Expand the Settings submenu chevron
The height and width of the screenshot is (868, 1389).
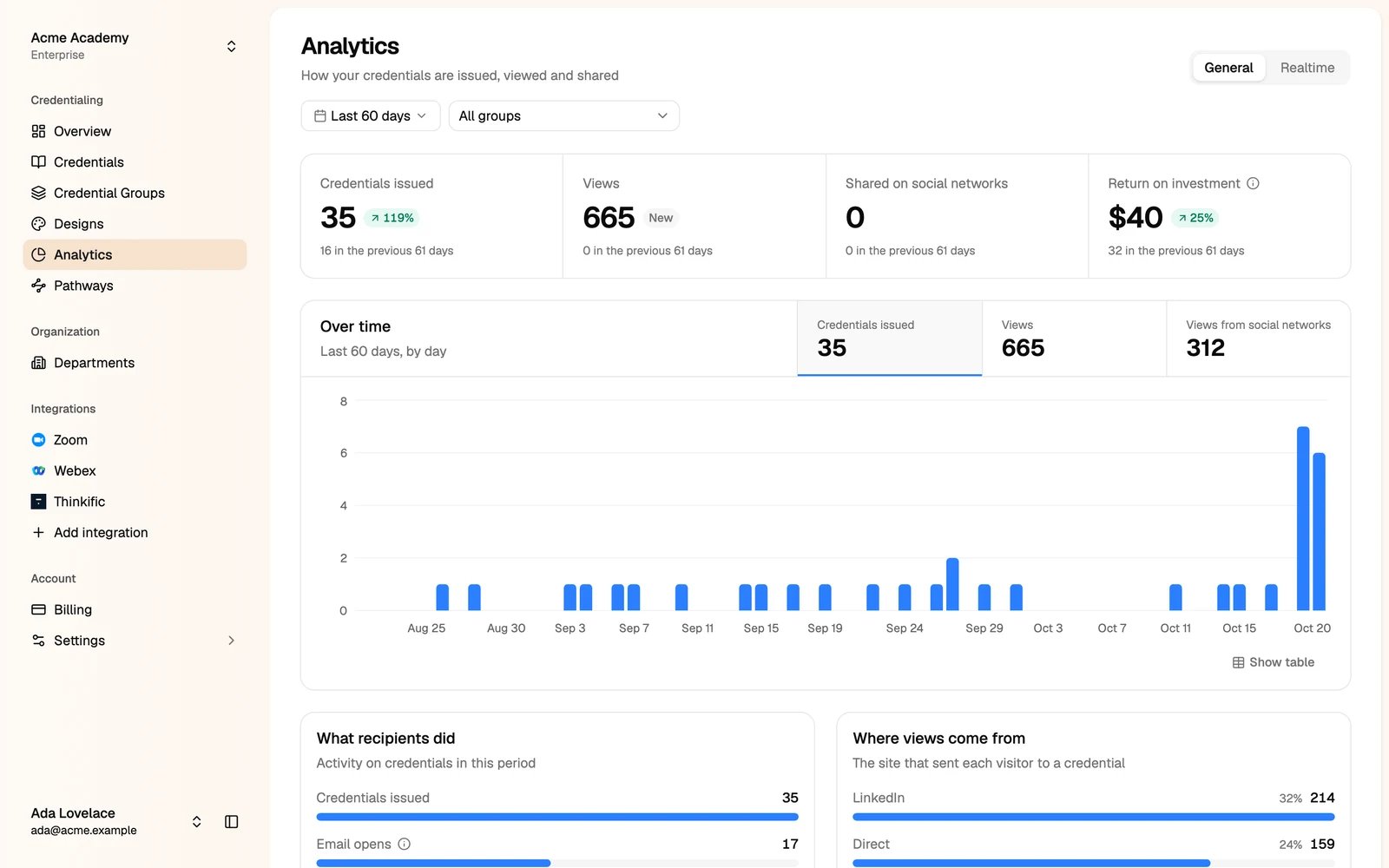pyautogui.click(x=231, y=641)
